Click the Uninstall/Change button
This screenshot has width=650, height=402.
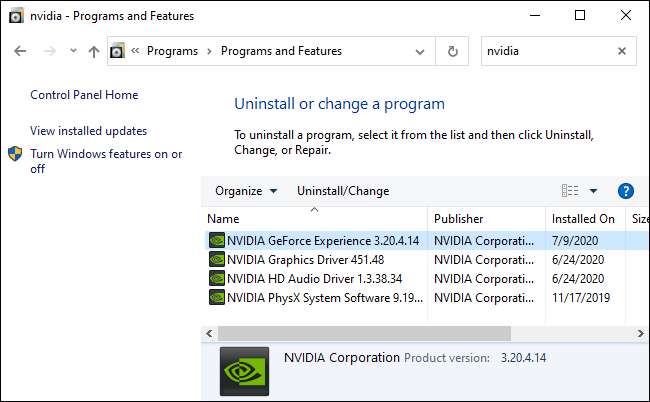pyautogui.click(x=343, y=191)
